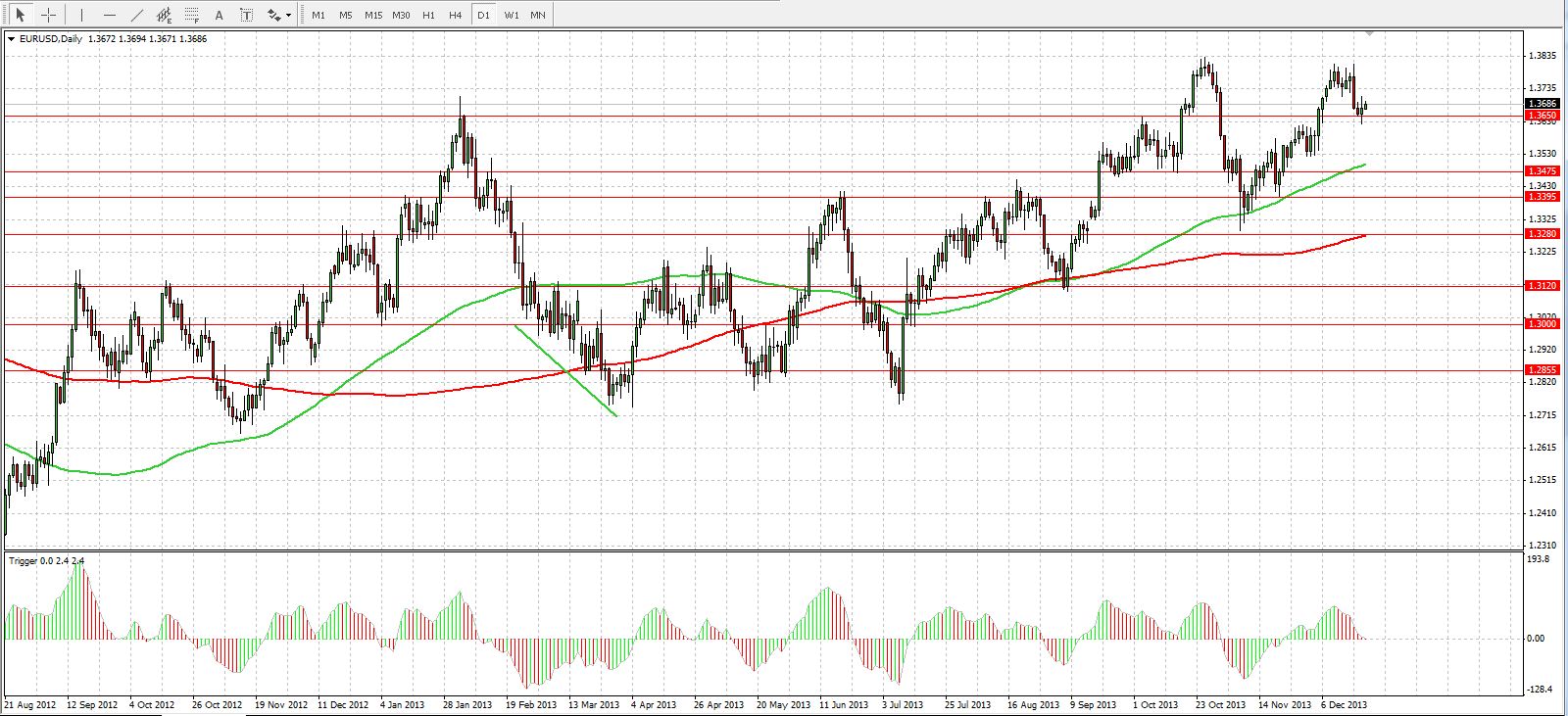Click the 4 Apr 2013 date label

tap(654, 705)
